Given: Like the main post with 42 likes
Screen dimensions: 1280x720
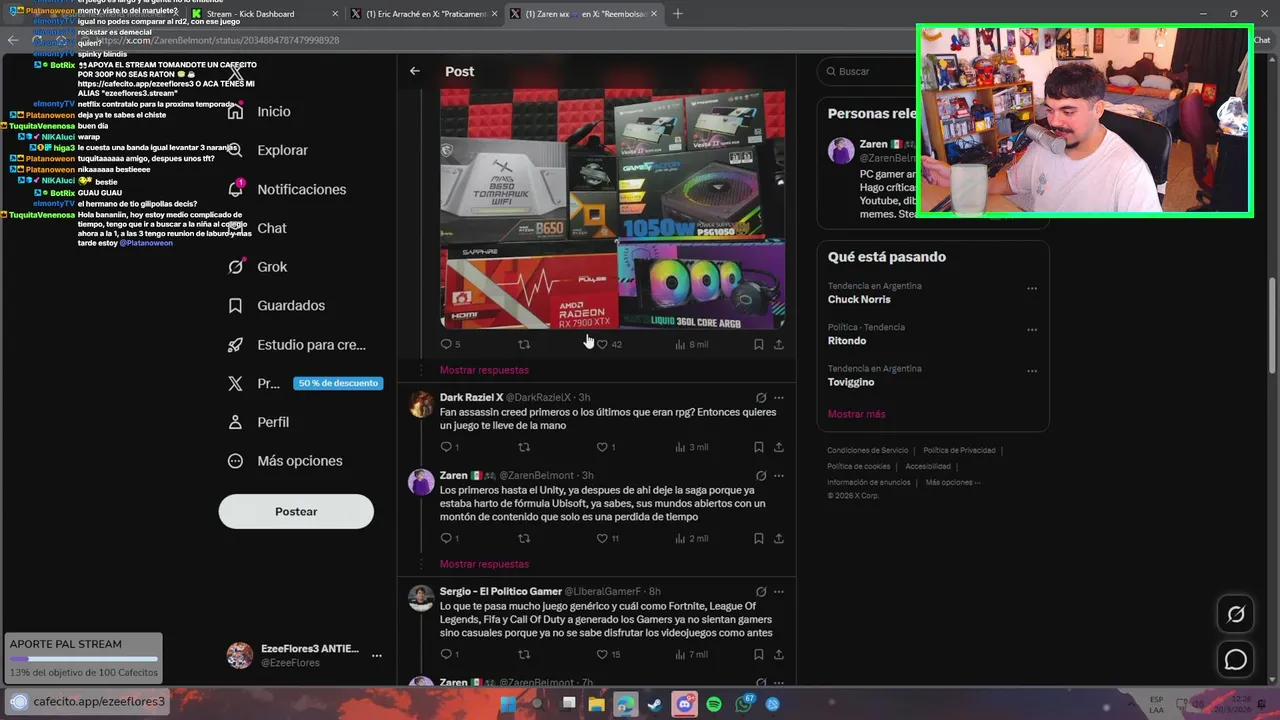Looking at the screenshot, I should click(609, 344).
